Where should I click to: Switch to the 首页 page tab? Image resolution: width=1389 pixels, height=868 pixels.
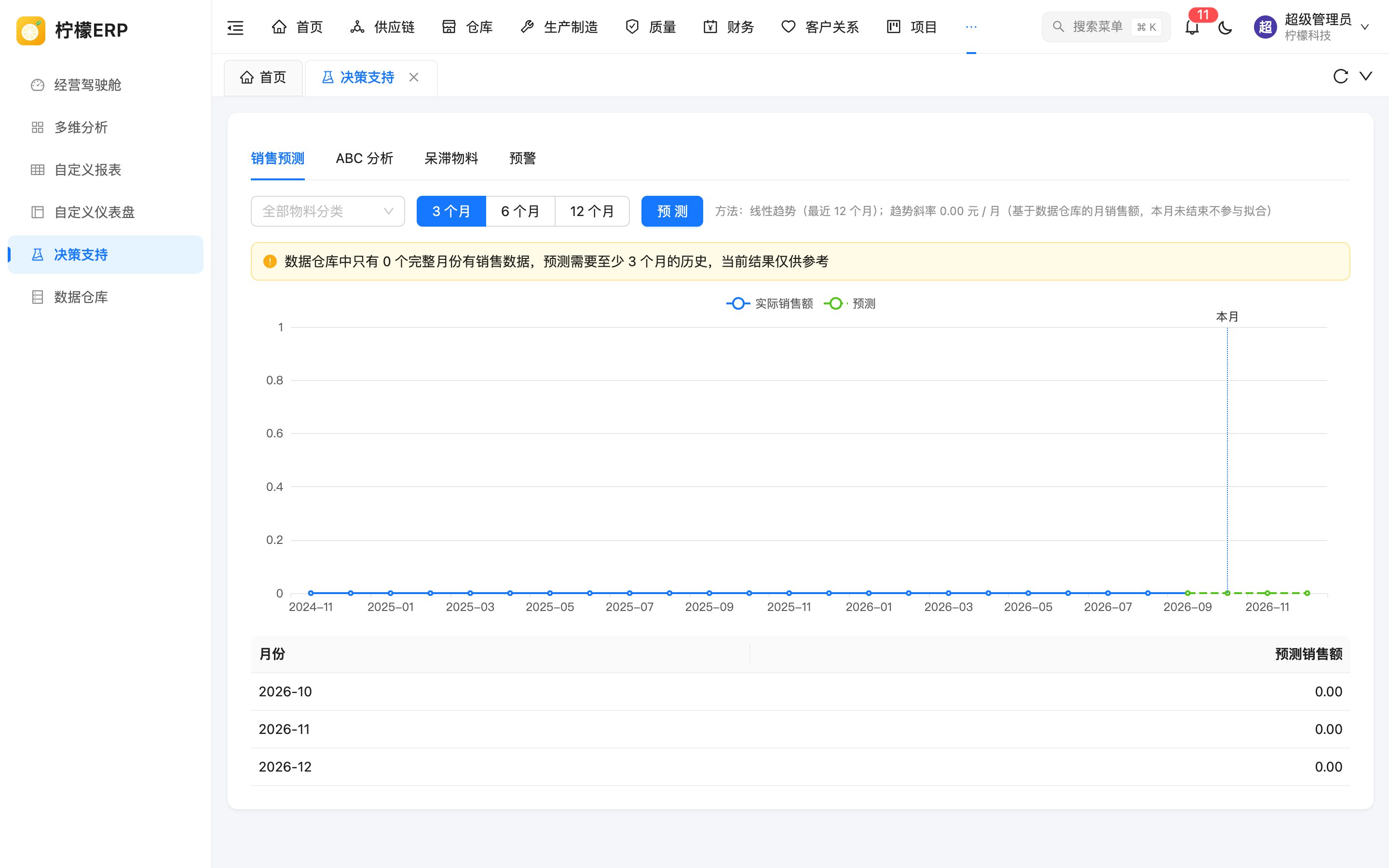(263, 78)
